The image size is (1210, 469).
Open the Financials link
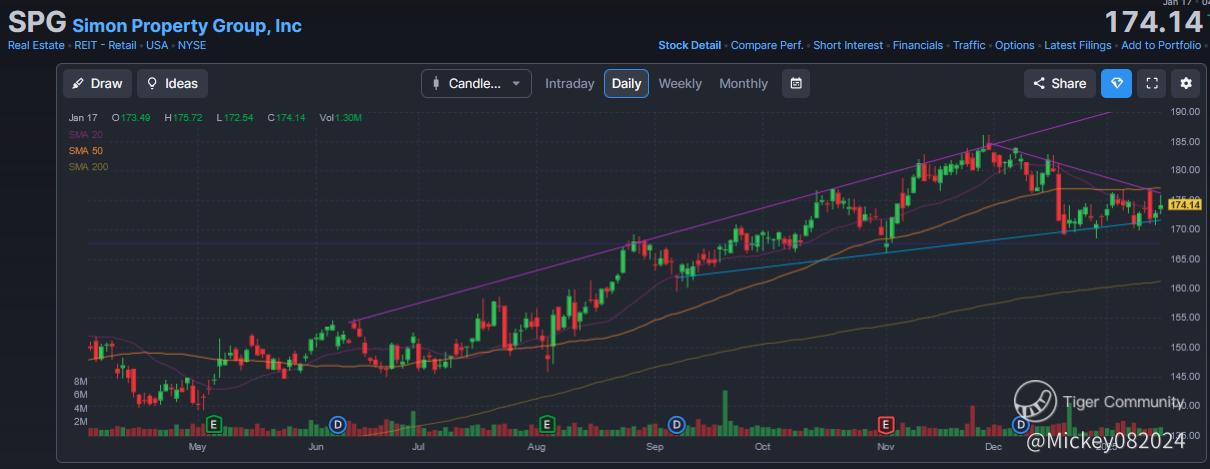click(x=918, y=45)
